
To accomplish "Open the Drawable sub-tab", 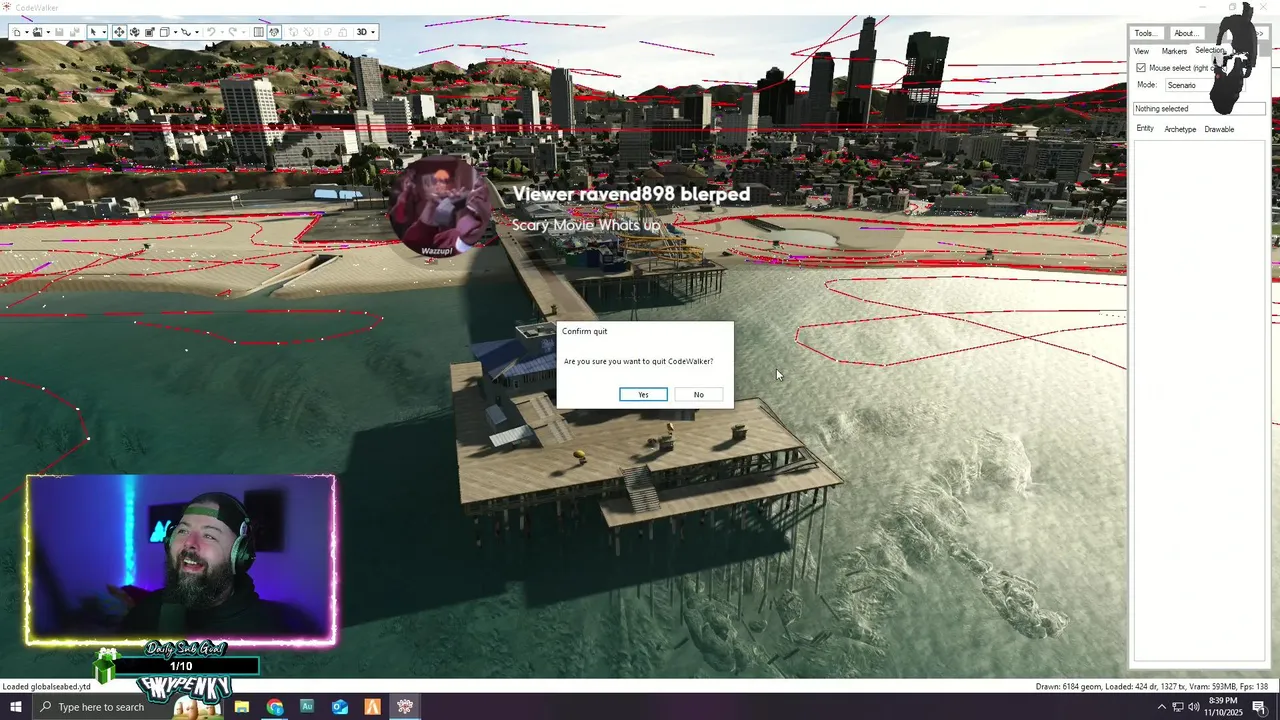I will (1219, 129).
